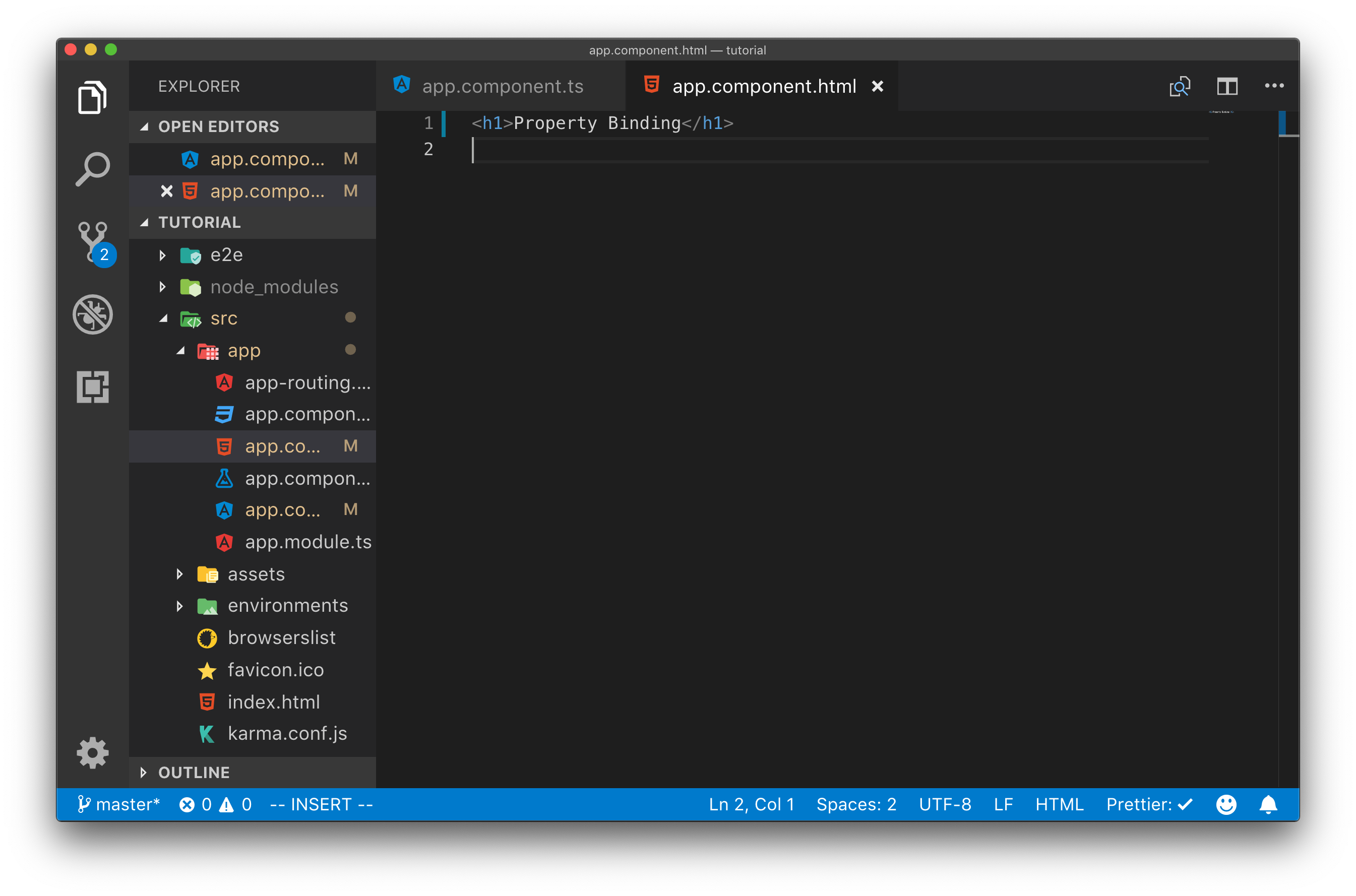This screenshot has width=1356, height=896.
Task: Open the Explorer view in activity bar
Action: click(x=93, y=97)
